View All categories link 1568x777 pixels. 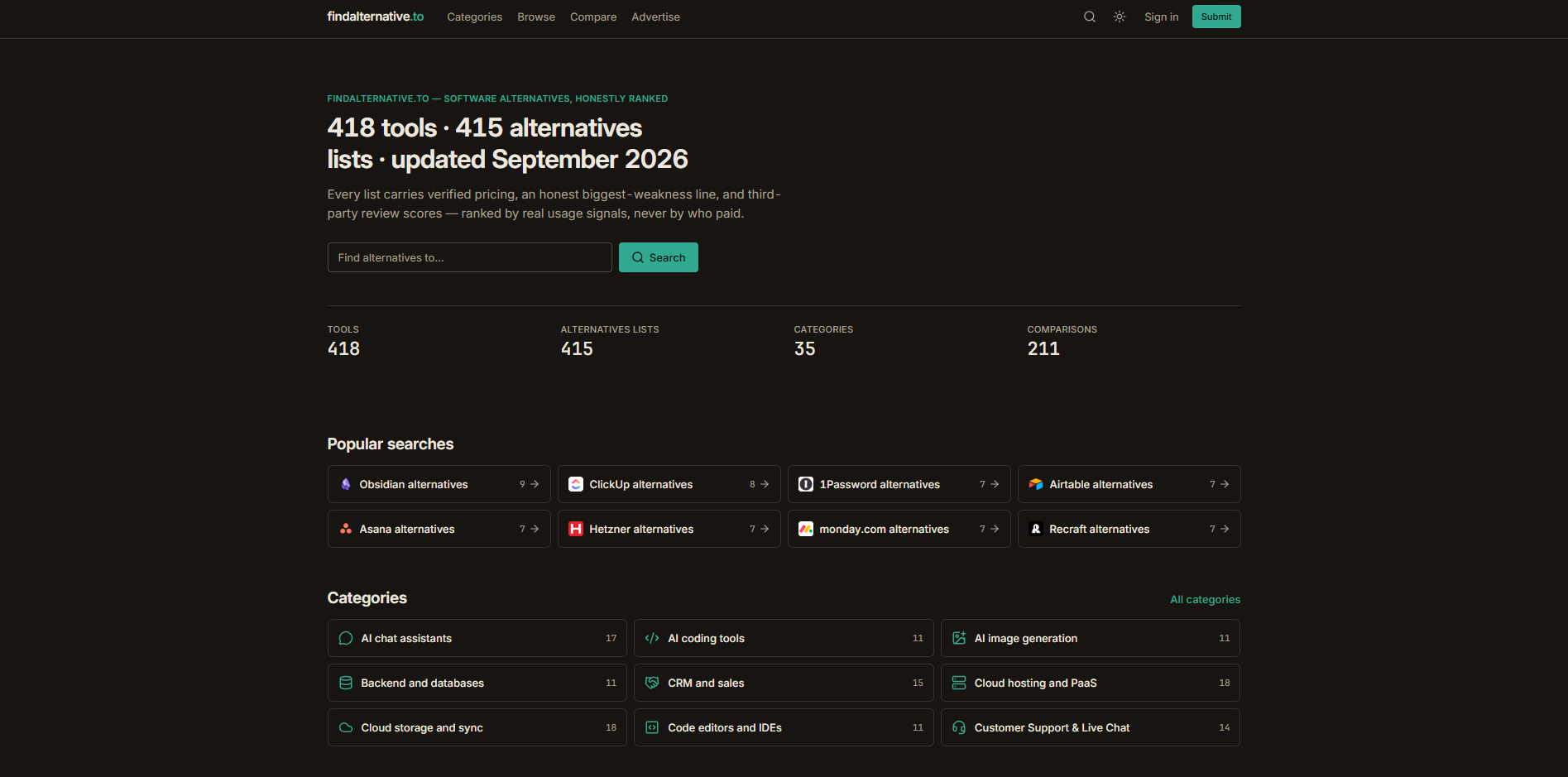point(1205,599)
